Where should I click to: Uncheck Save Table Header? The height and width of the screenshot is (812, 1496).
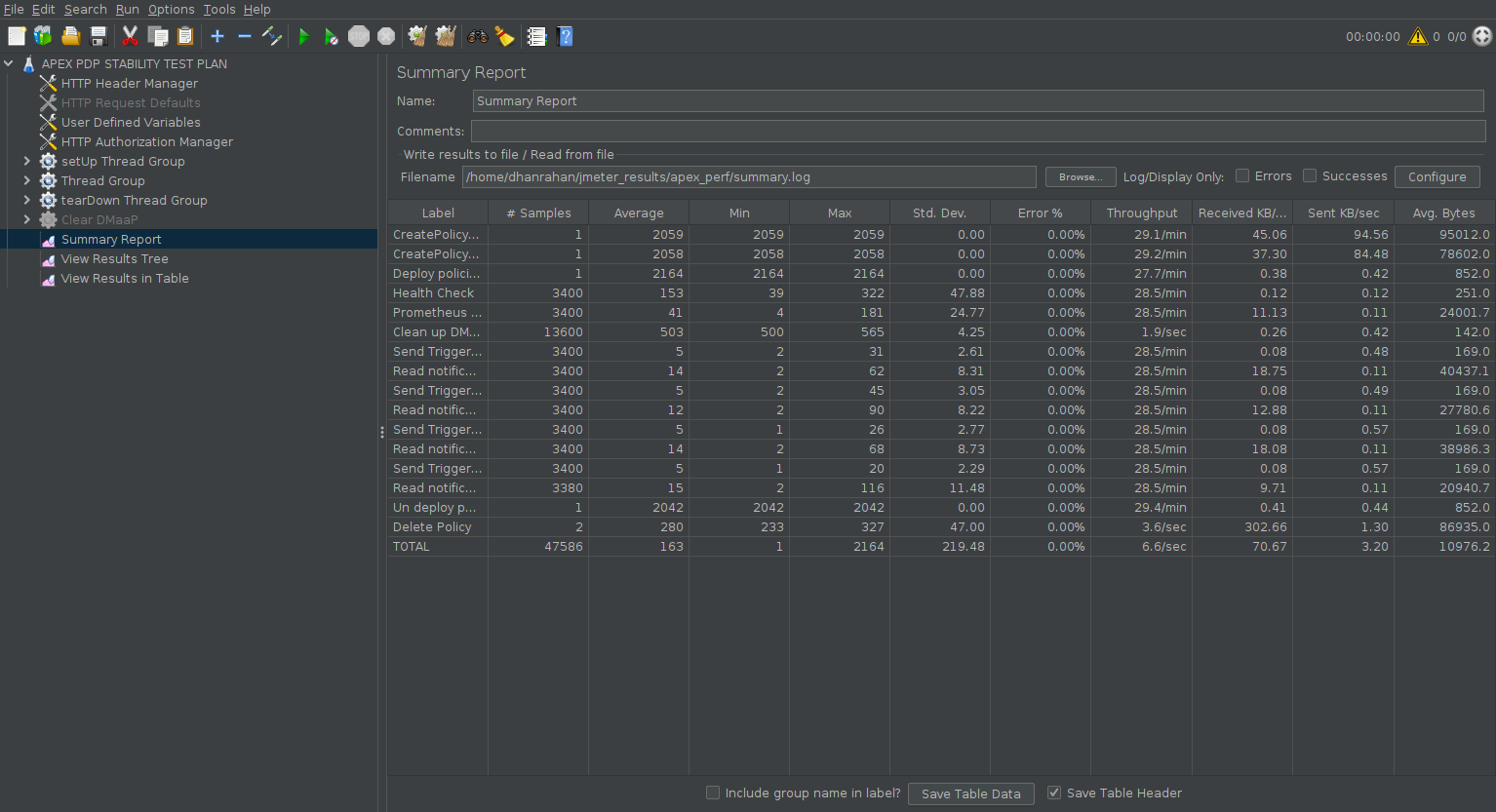pyautogui.click(x=1054, y=793)
